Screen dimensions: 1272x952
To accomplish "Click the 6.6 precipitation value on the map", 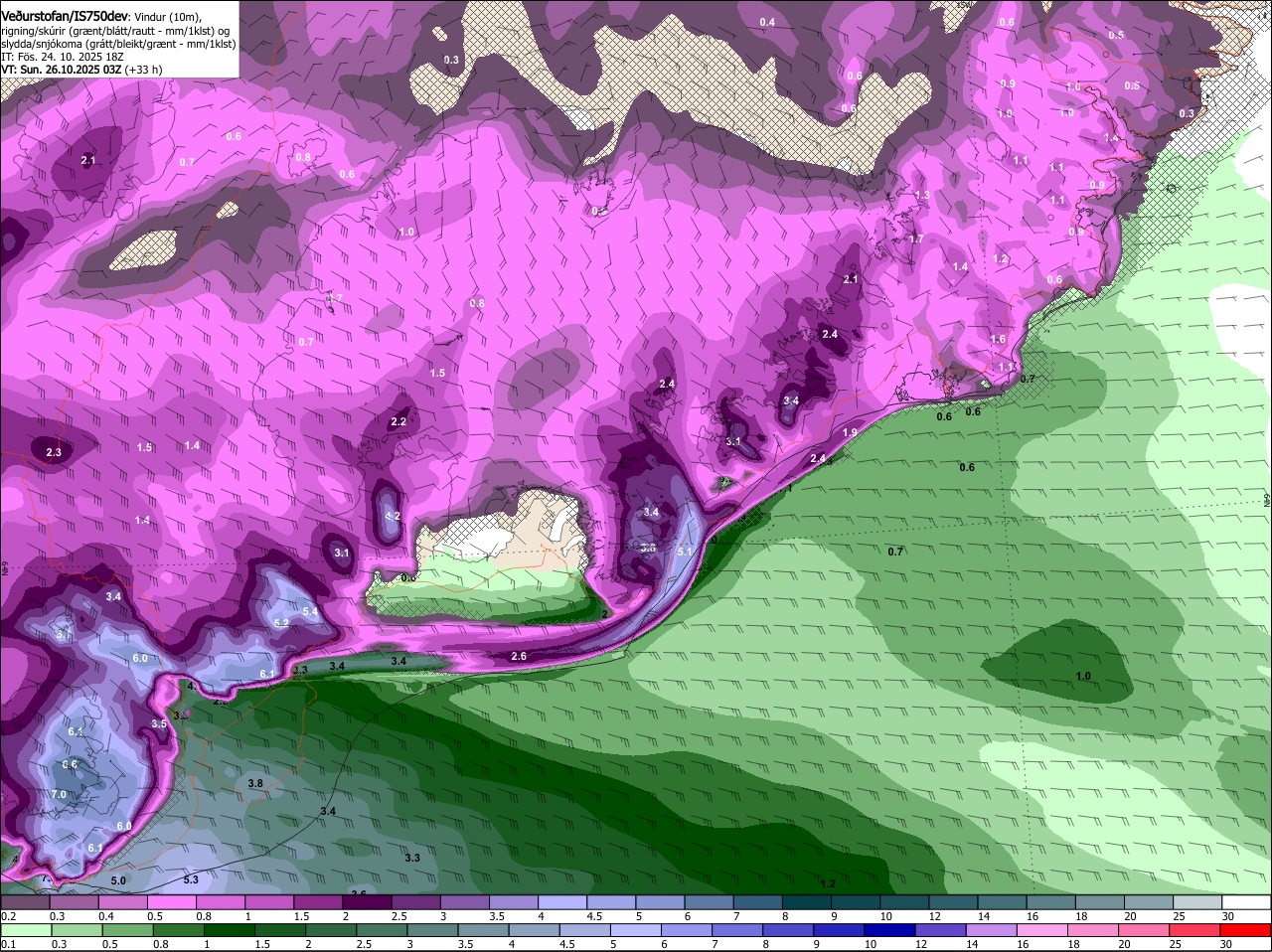I will pos(70,764).
